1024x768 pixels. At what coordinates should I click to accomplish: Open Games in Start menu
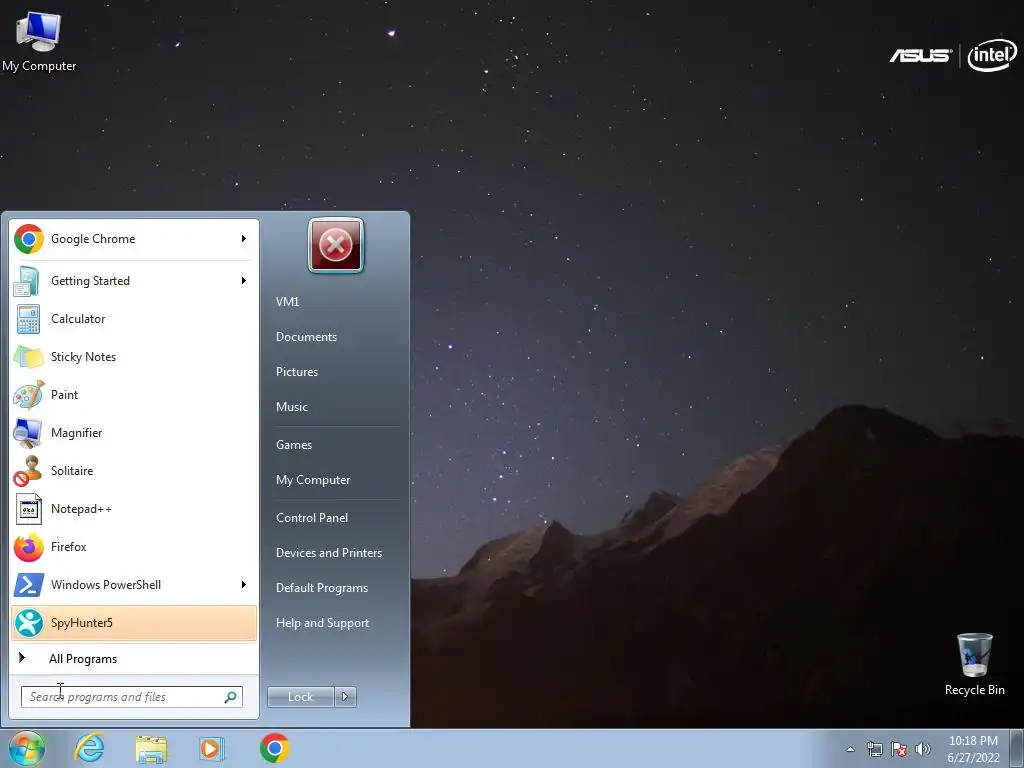point(294,445)
